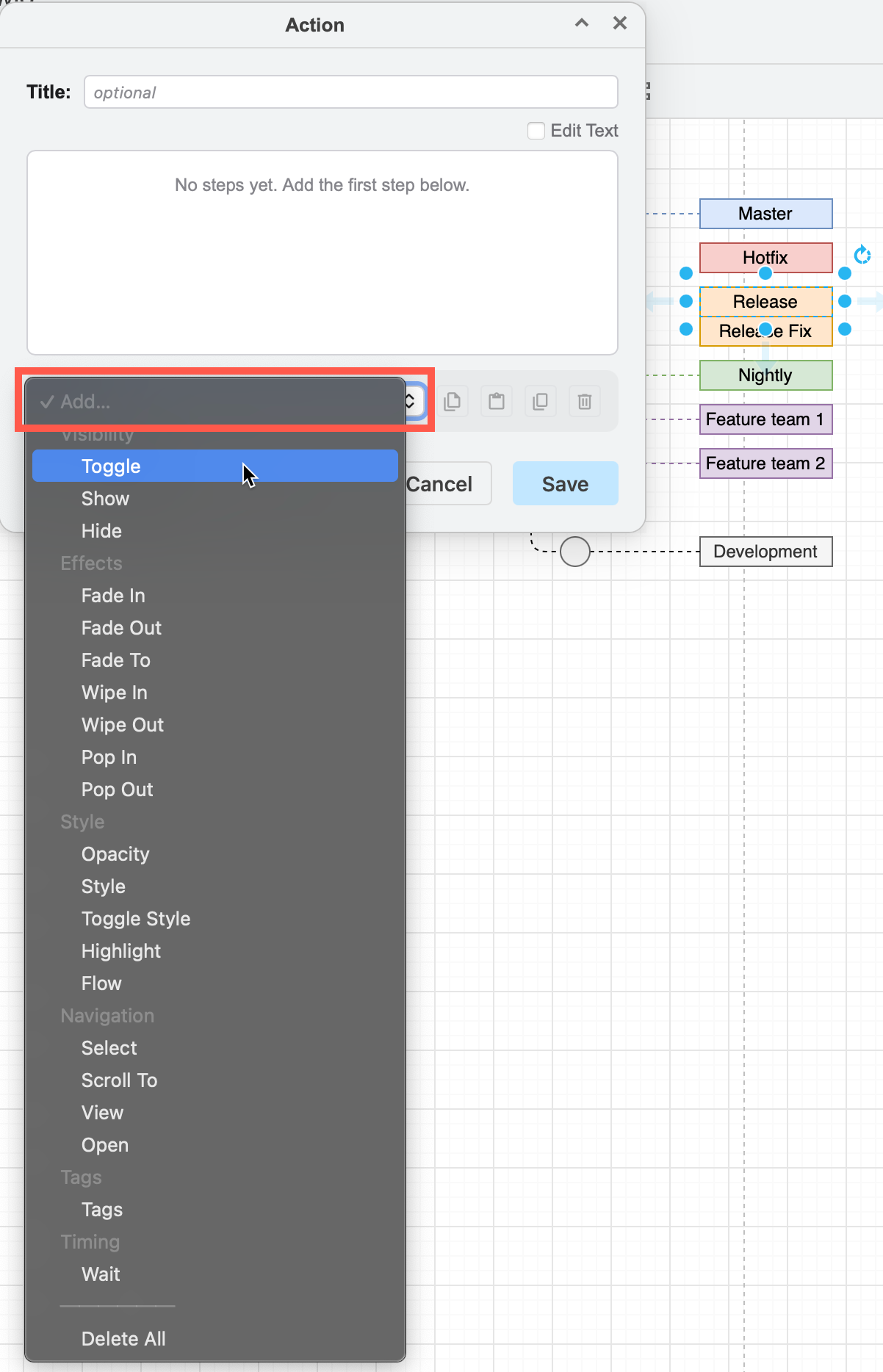Pick Wipe Out effect
The width and height of the screenshot is (883, 1372).
click(x=215, y=724)
